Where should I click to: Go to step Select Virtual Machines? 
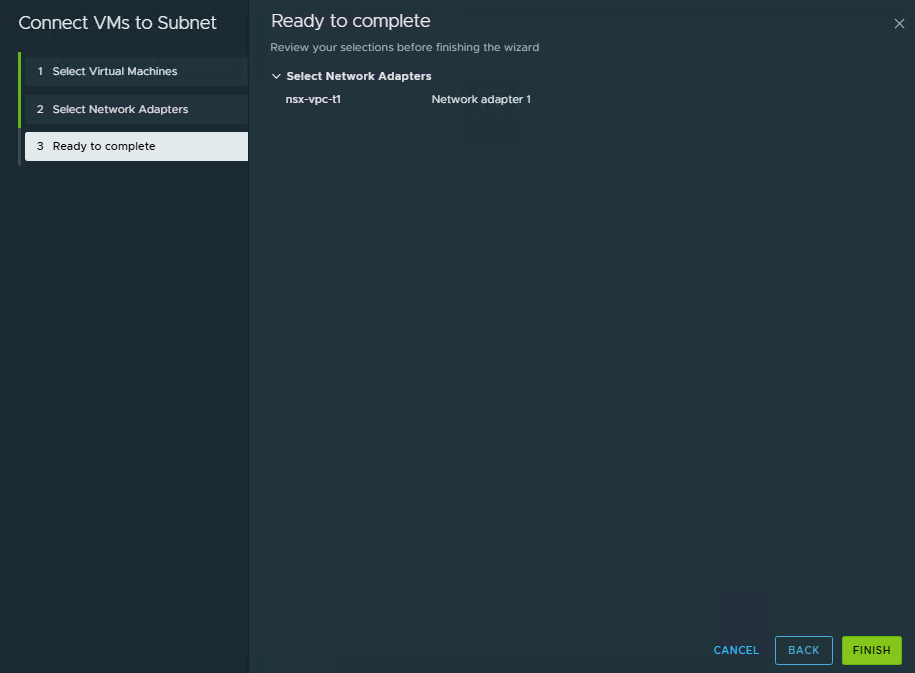114,72
